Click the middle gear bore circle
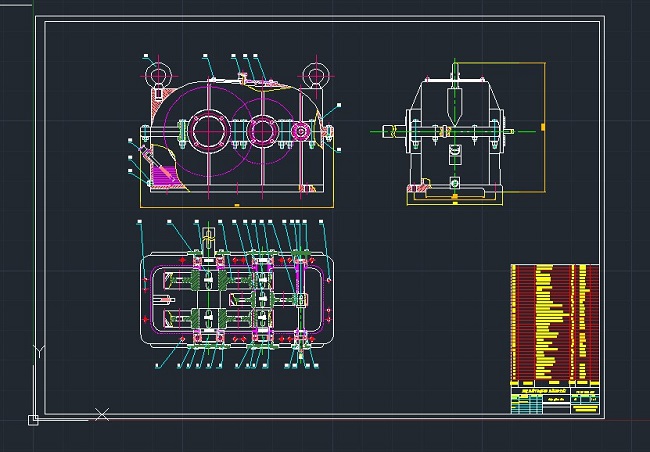This screenshot has height=452, width=650. click(263, 129)
